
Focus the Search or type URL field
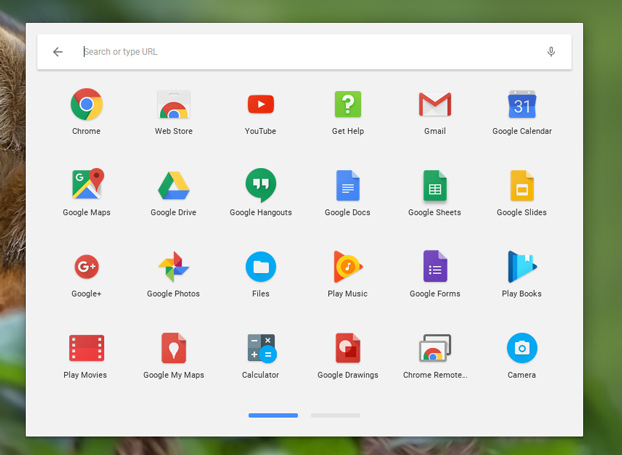point(304,52)
